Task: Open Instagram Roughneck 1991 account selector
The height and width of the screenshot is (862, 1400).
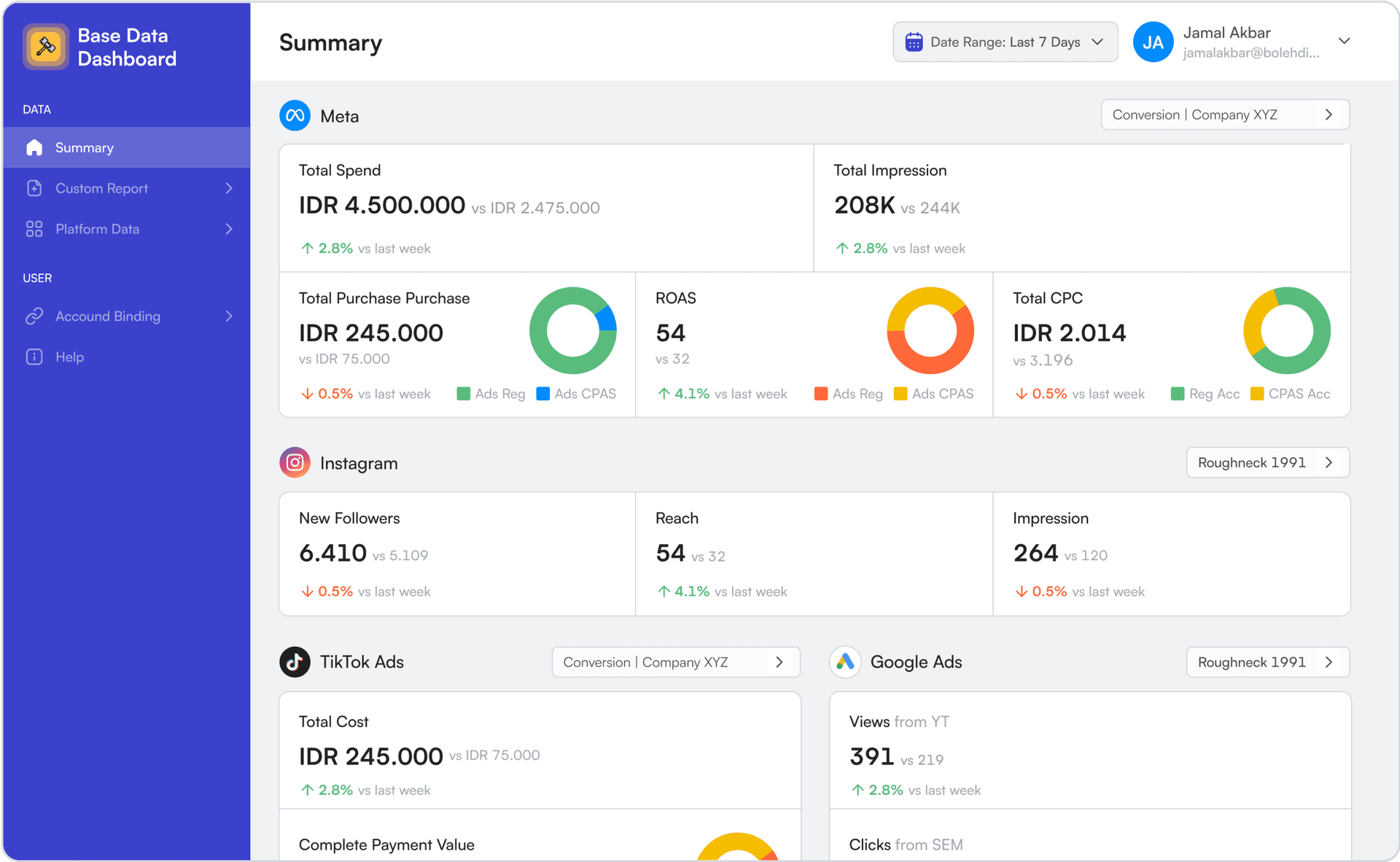Action: (x=1268, y=462)
